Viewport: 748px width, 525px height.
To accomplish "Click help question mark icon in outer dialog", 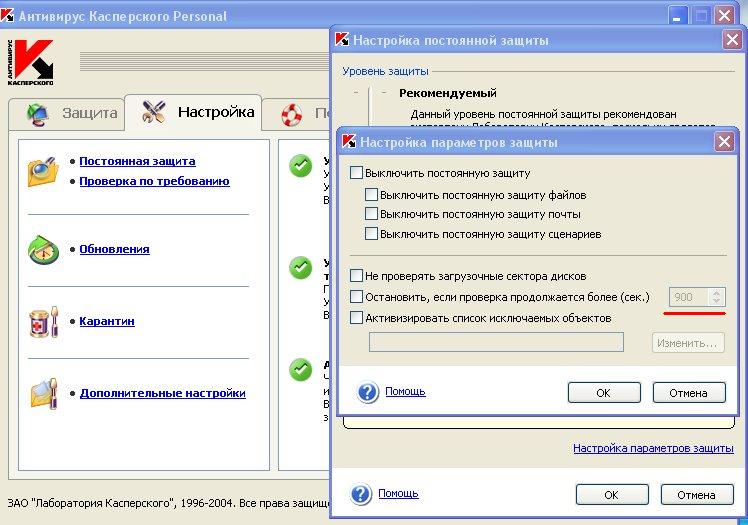I will click(361, 494).
